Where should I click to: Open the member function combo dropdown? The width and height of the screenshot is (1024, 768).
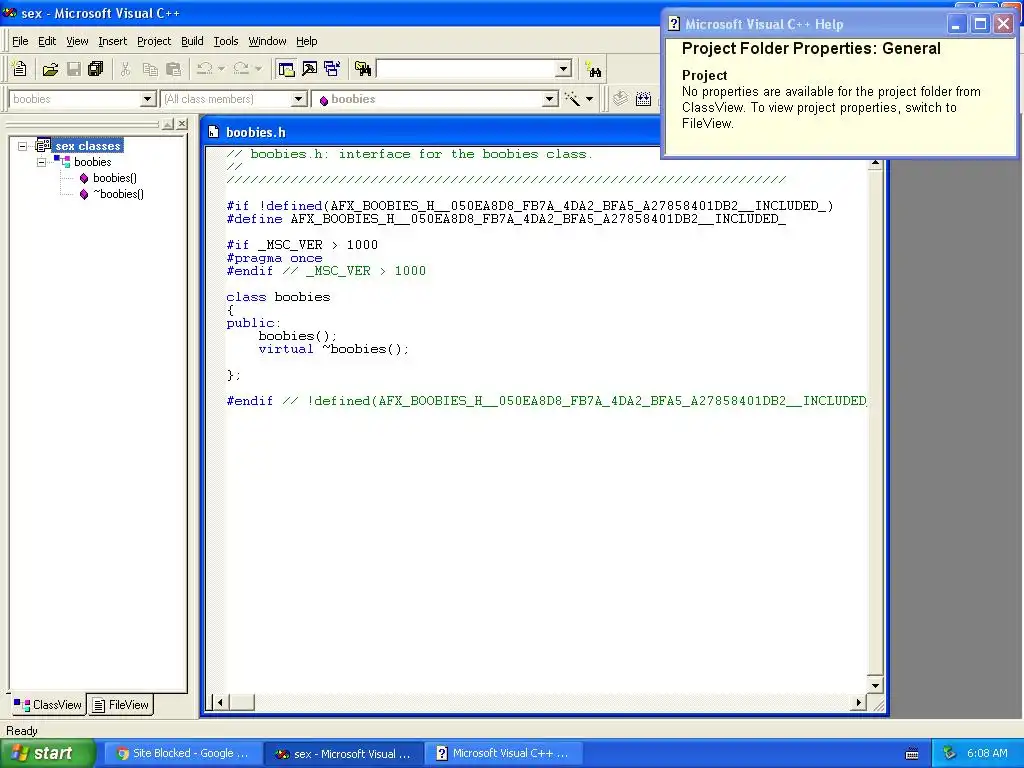(x=551, y=99)
